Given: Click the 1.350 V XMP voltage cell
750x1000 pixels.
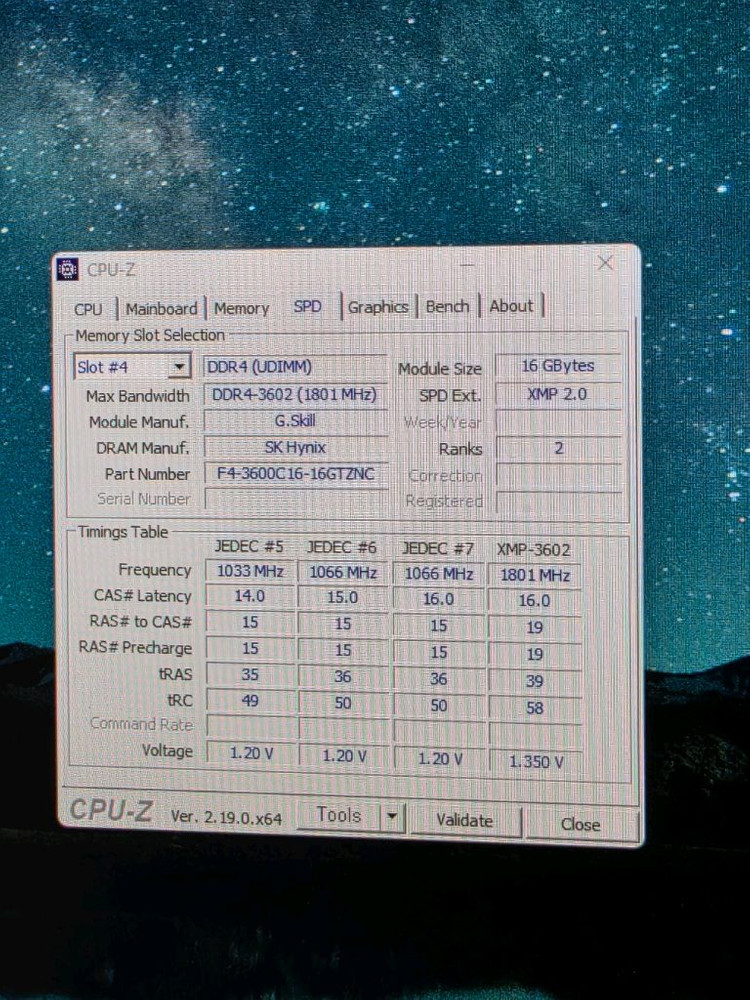Looking at the screenshot, I should pyautogui.click(x=536, y=761).
